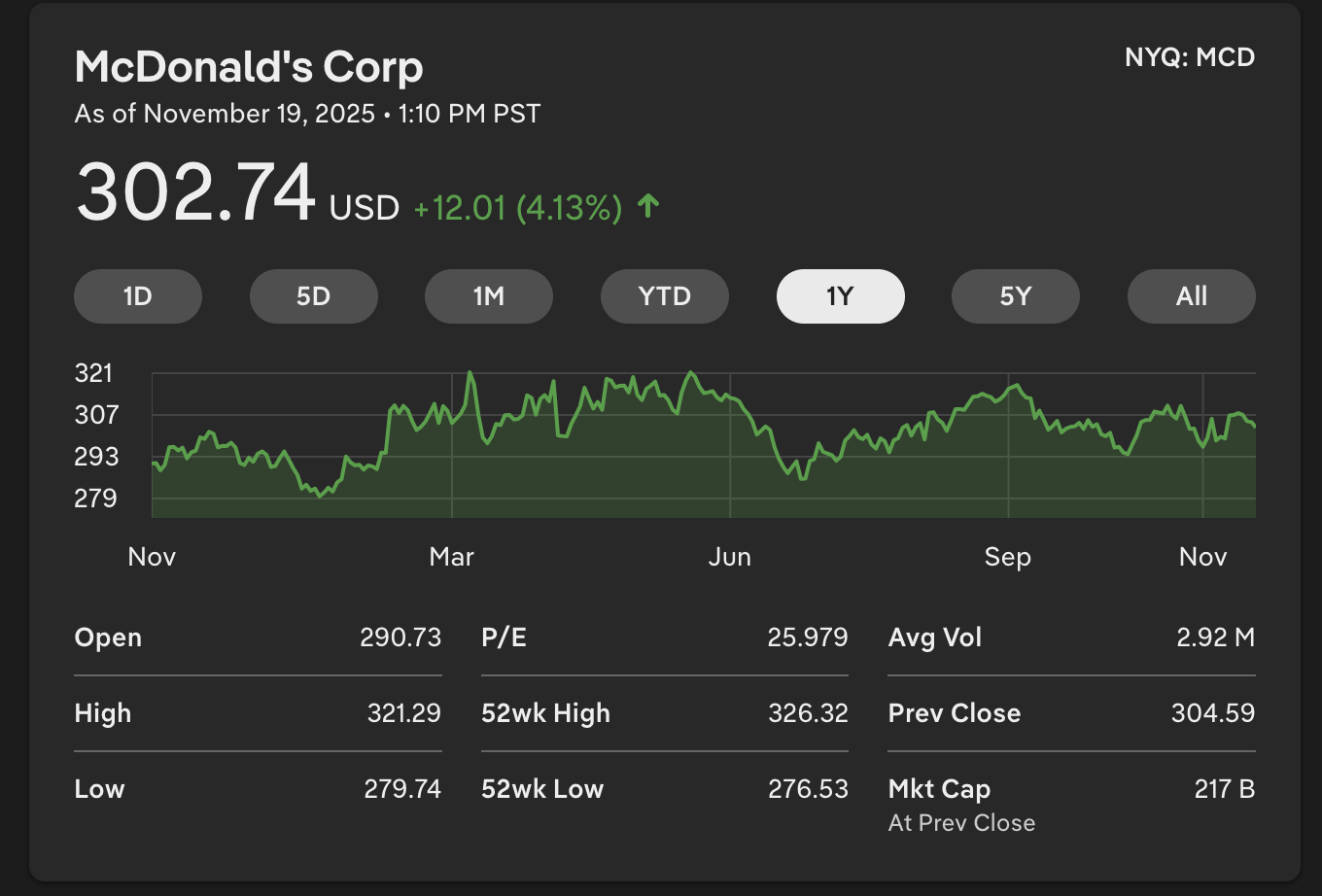Click the Jun label on chart axis

(729, 557)
